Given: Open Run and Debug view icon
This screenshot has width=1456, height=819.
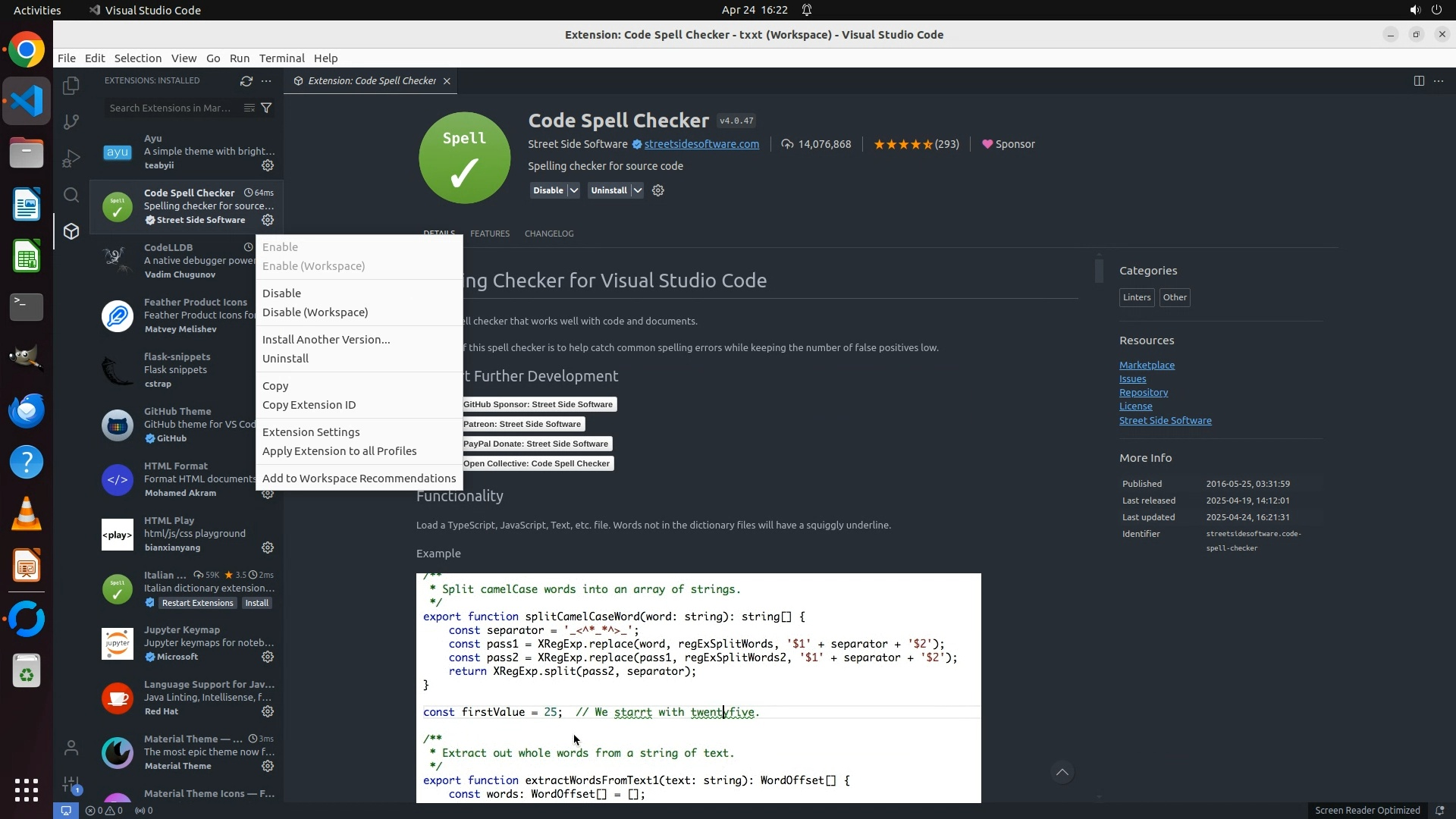Looking at the screenshot, I should (x=71, y=158).
